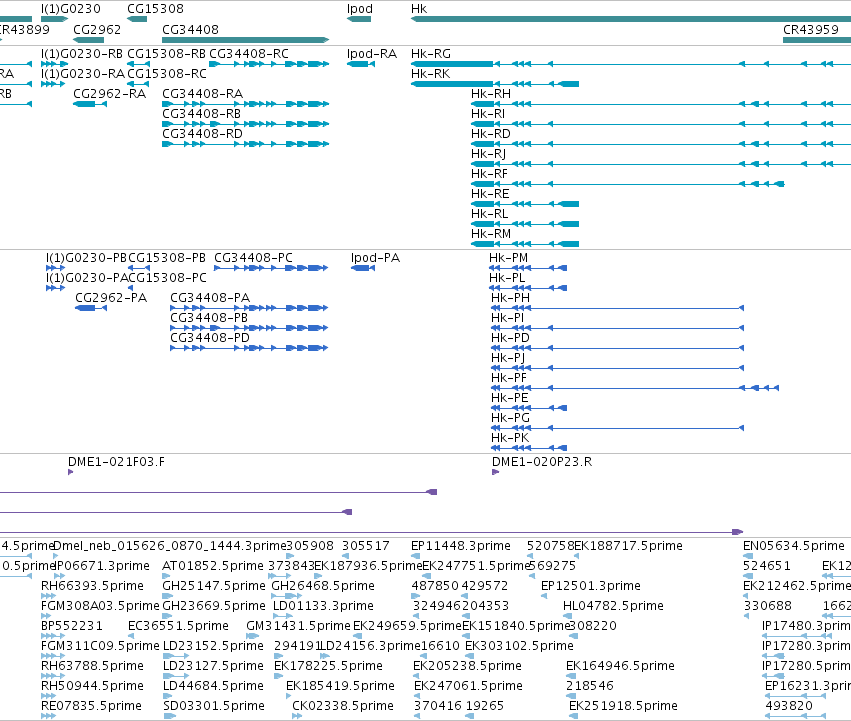Screen dimensions: 851x721
Task: Select CG34408-PD protein label
Action: tap(210, 338)
